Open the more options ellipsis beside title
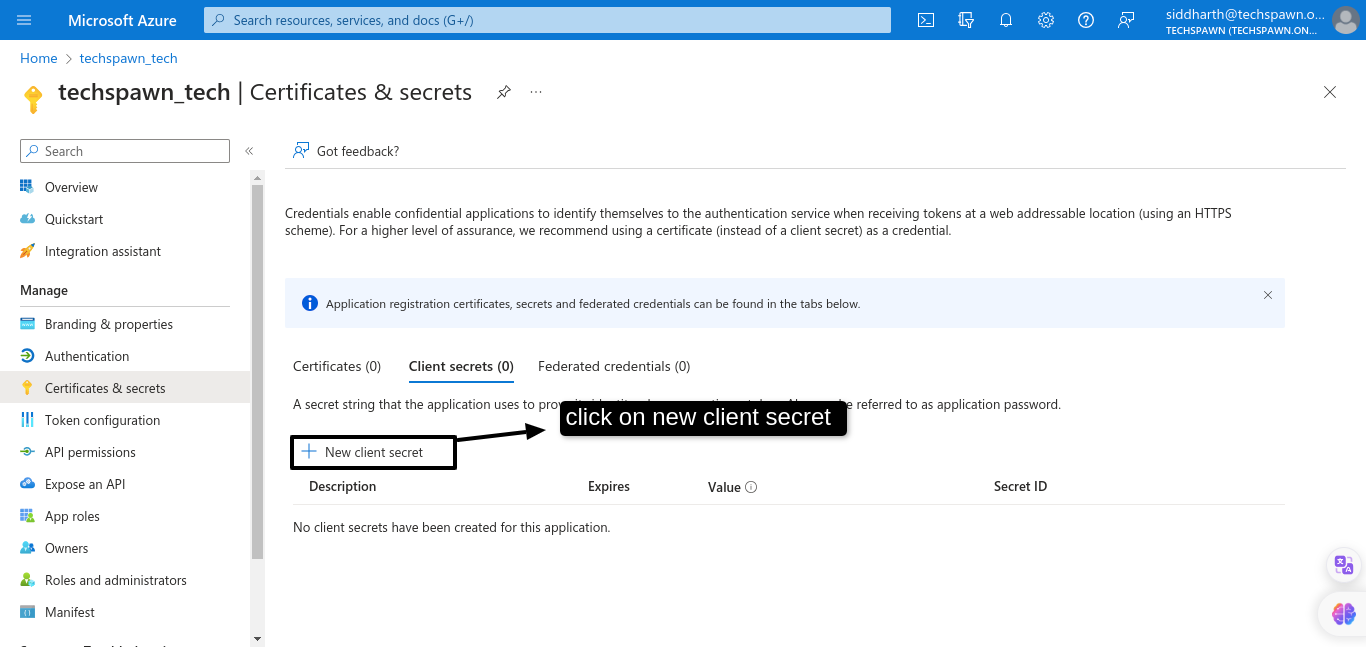The width and height of the screenshot is (1366, 647). coord(536,92)
